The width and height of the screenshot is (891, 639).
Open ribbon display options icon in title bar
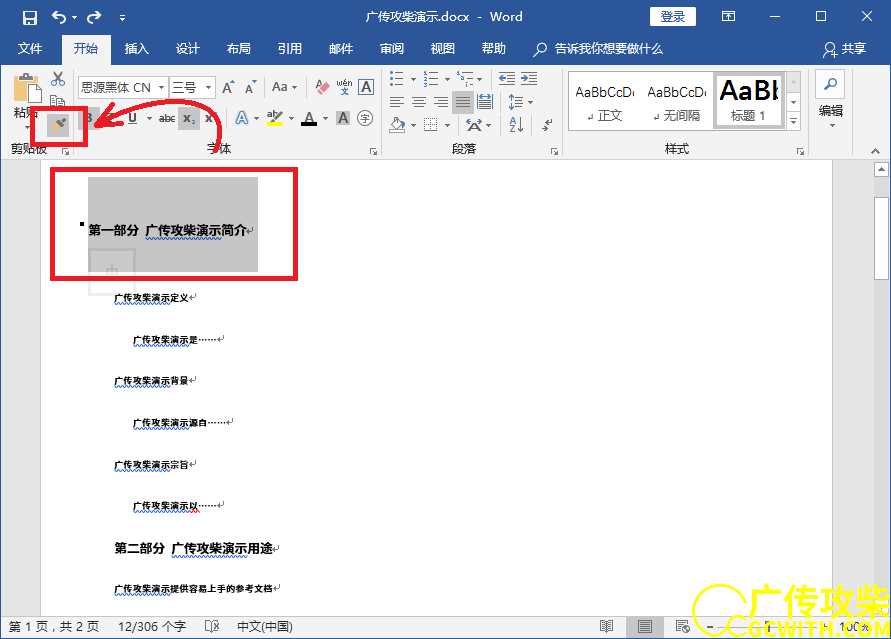pyautogui.click(x=728, y=16)
